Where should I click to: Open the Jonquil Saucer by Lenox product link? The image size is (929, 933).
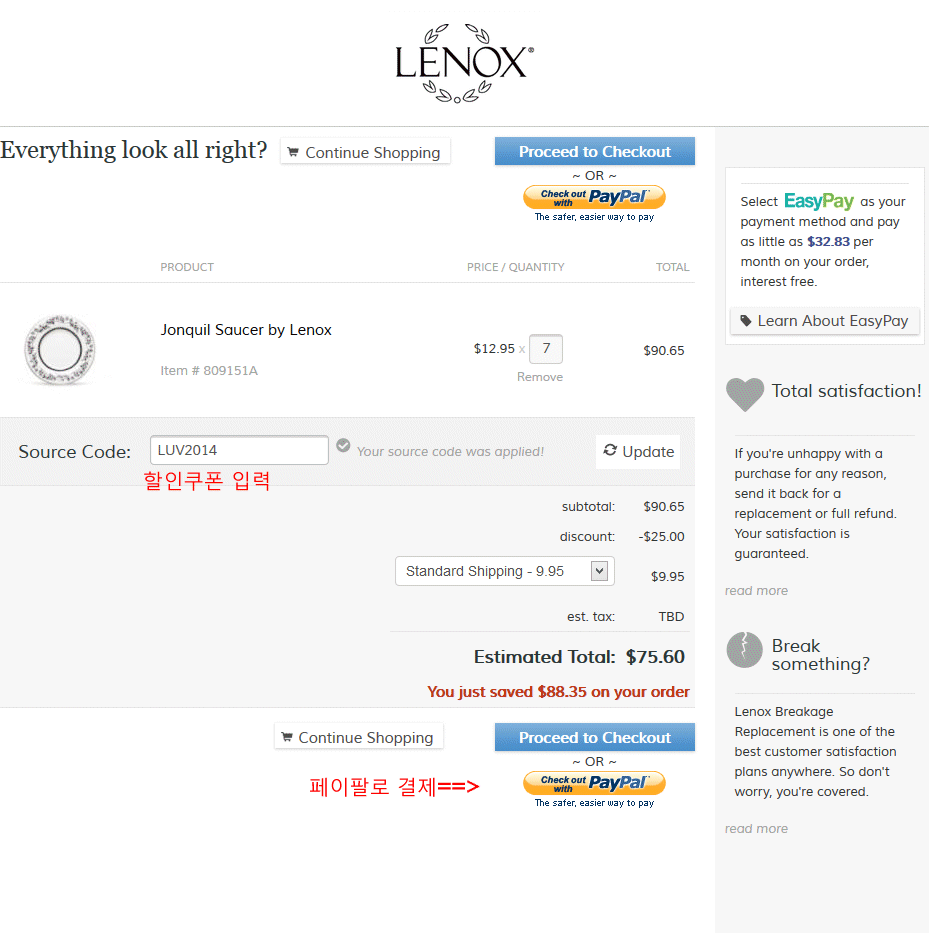click(x=246, y=330)
